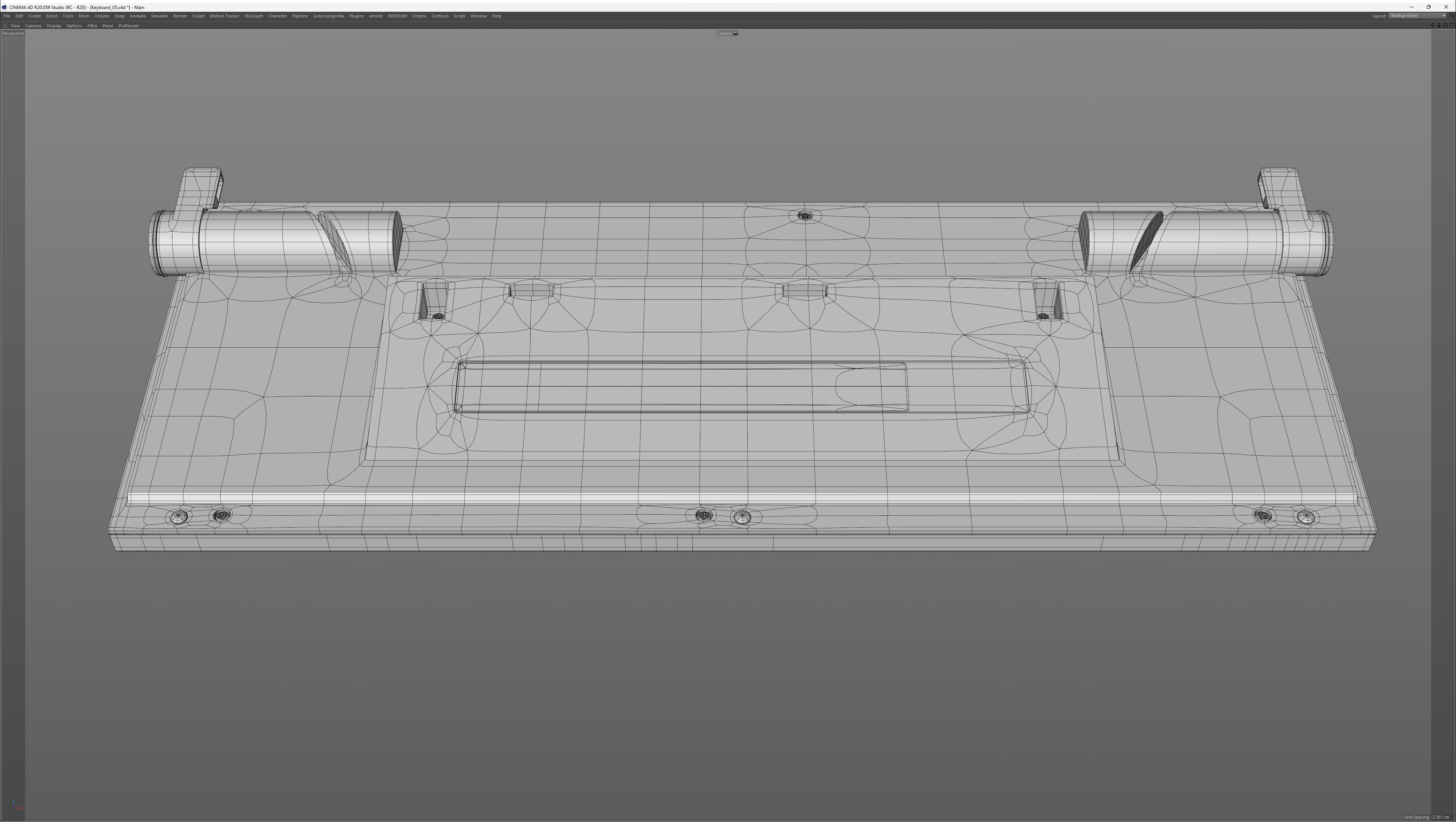Open the Layout Startup (User) dropdown

1418,16
